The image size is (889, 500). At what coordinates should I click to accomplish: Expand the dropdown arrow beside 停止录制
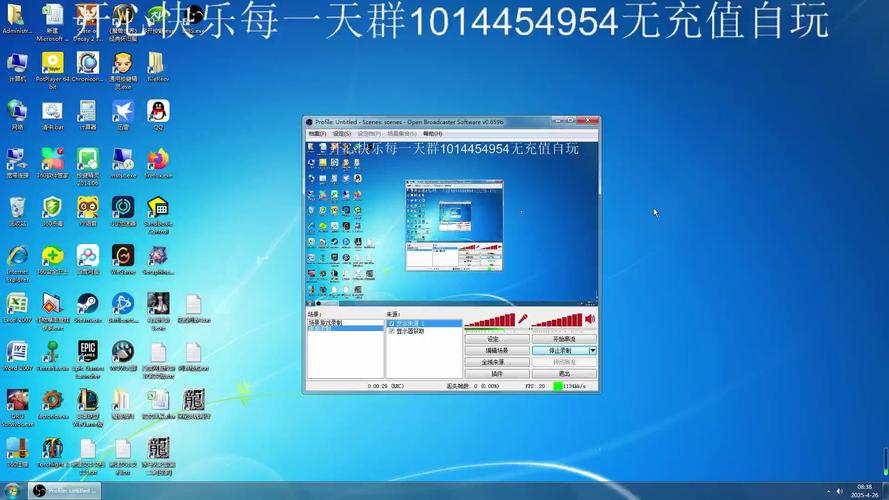point(593,351)
